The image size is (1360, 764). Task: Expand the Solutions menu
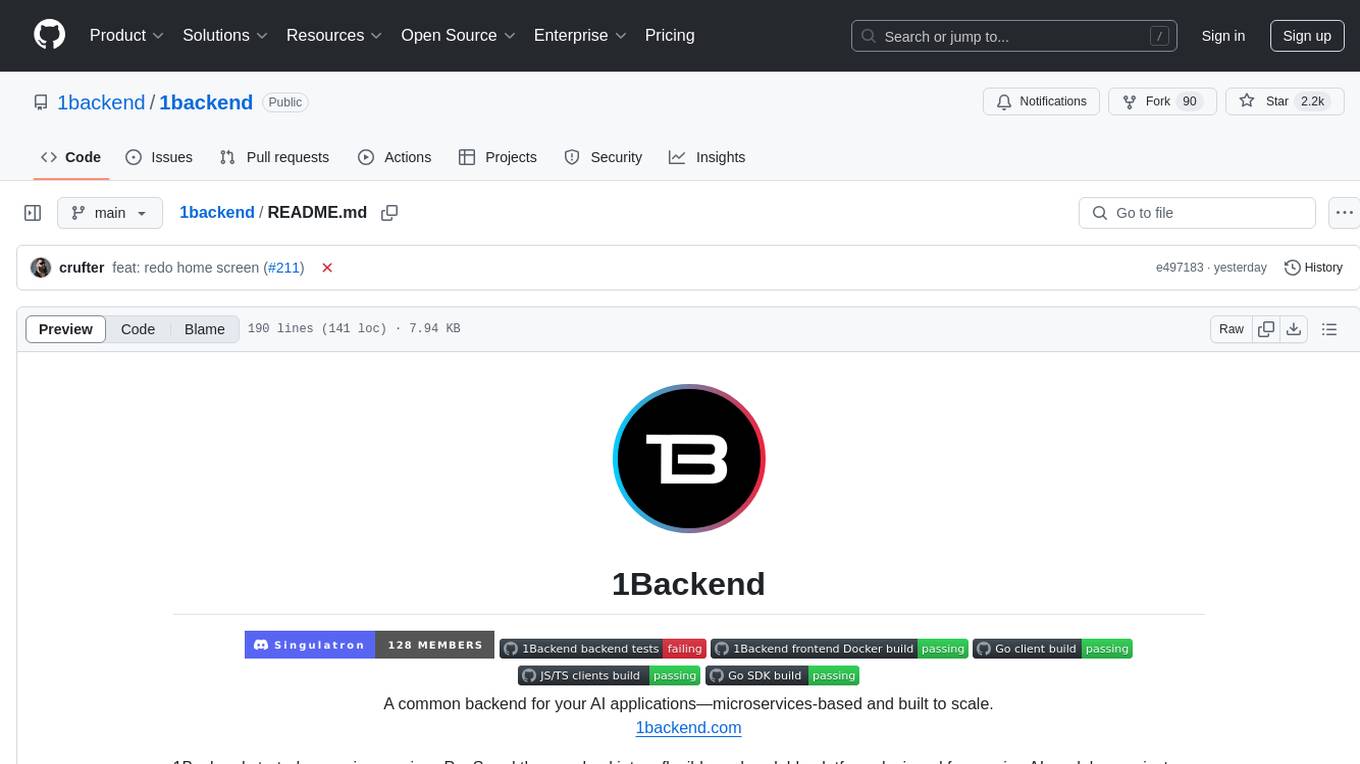(225, 35)
